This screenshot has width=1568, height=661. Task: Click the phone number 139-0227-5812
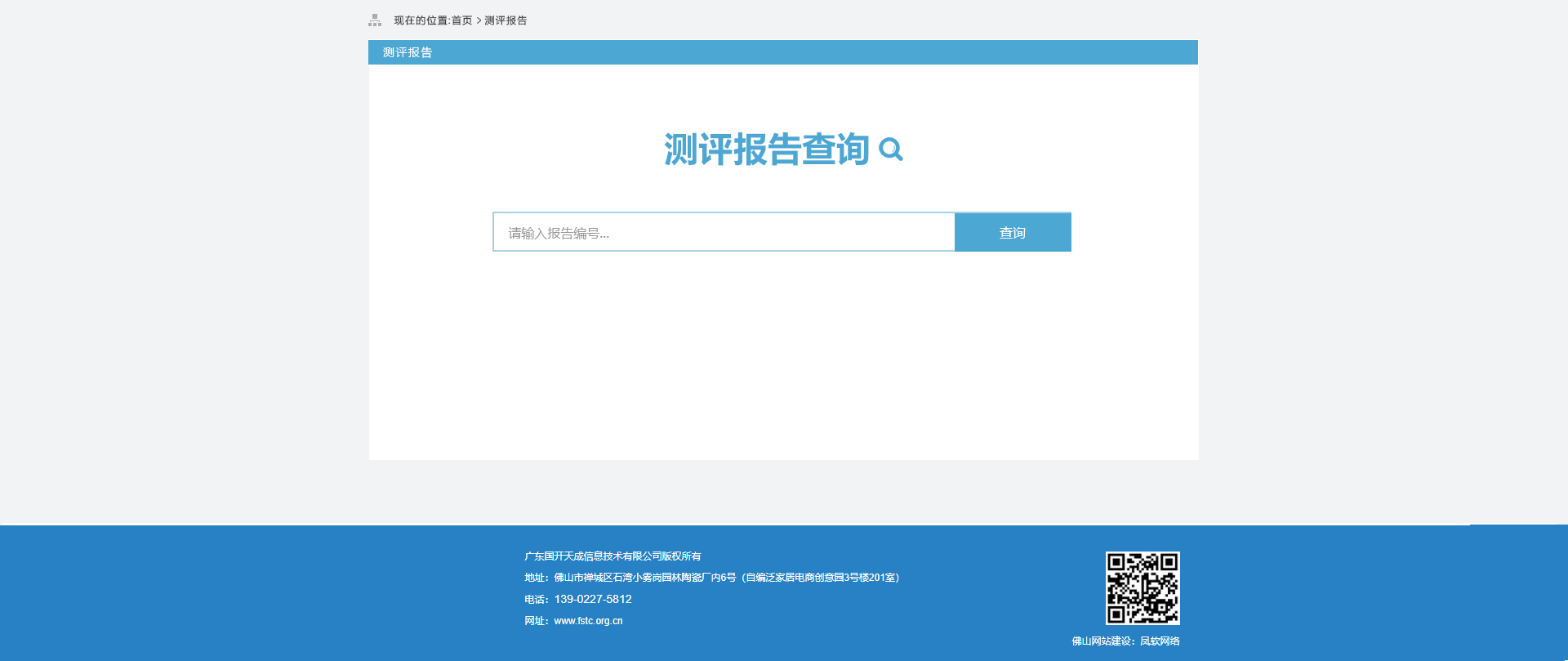coord(593,599)
